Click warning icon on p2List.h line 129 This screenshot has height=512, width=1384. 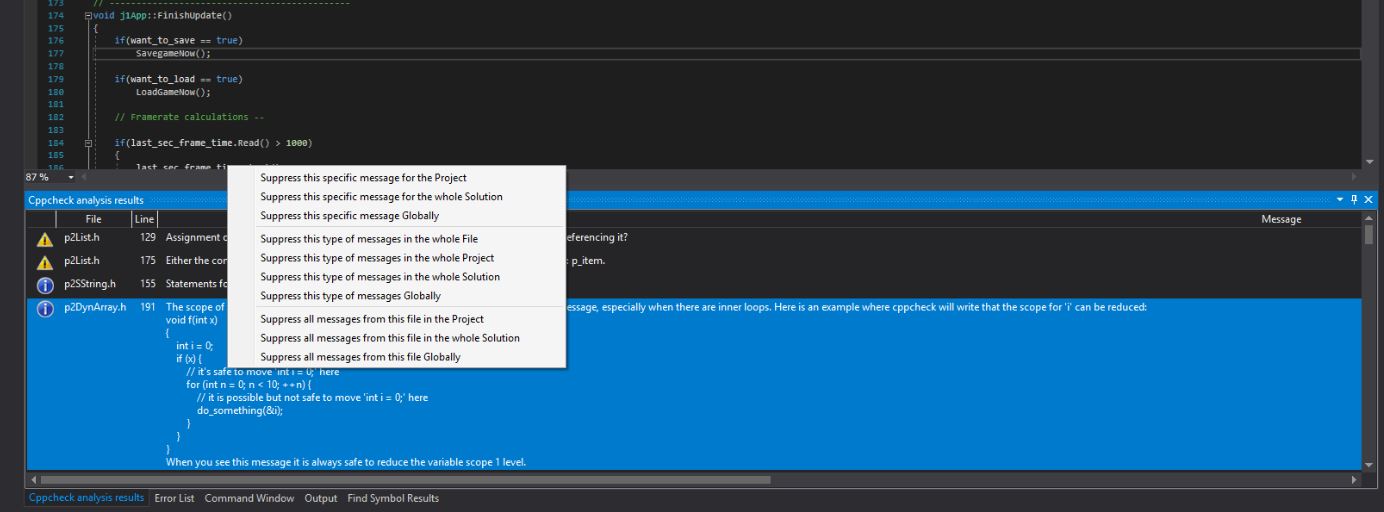point(44,238)
